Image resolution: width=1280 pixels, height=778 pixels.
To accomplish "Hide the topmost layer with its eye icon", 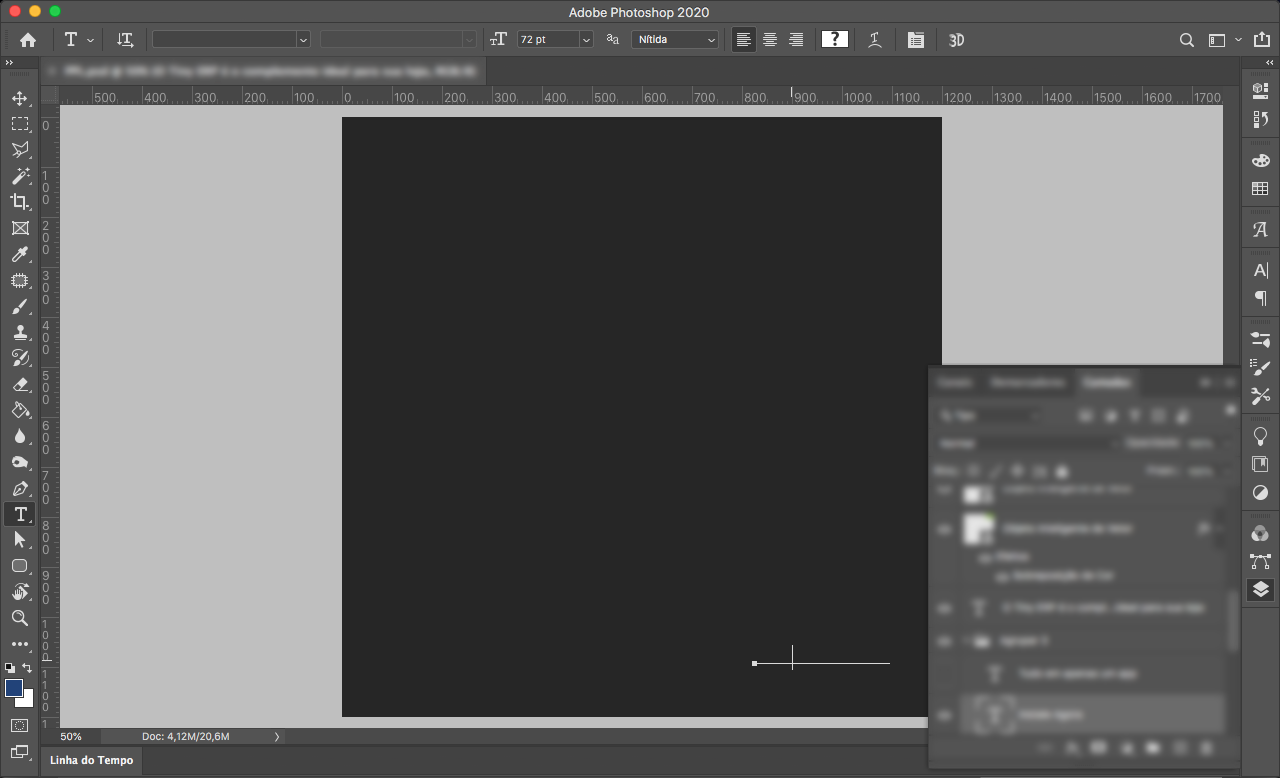I will click(x=944, y=490).
